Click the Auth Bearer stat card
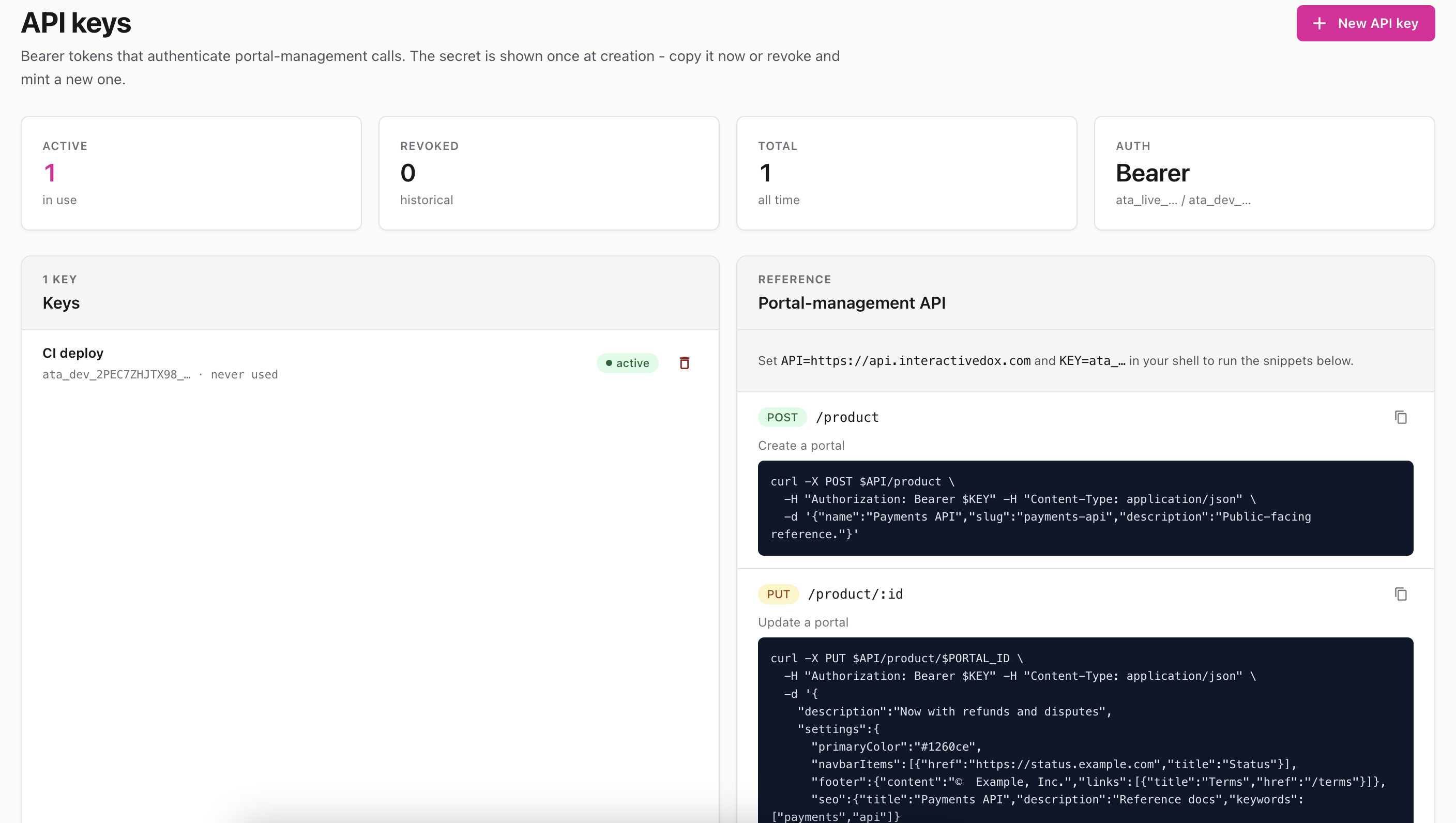1456x823 pixels. (1264, 173)
